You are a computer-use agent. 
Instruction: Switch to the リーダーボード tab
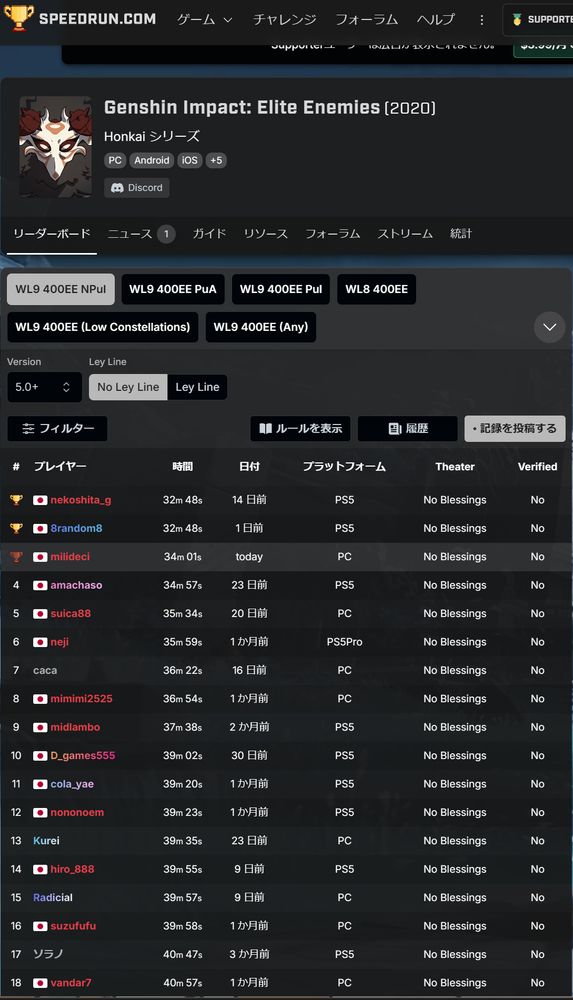click(52, 234)
